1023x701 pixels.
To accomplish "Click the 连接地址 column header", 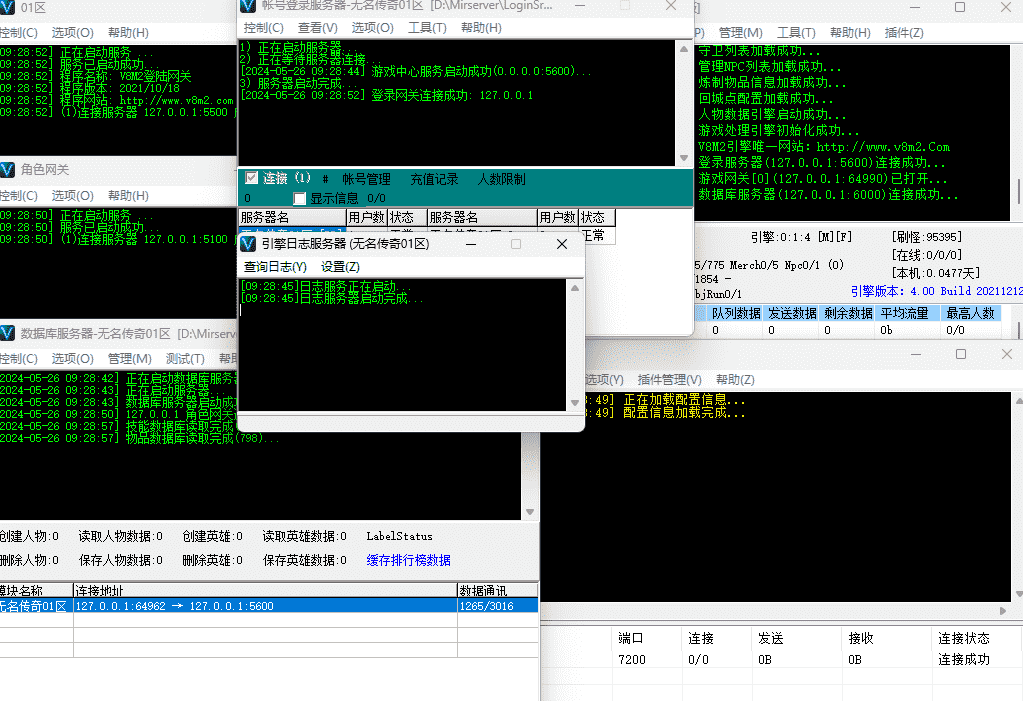I will point(265,591).
